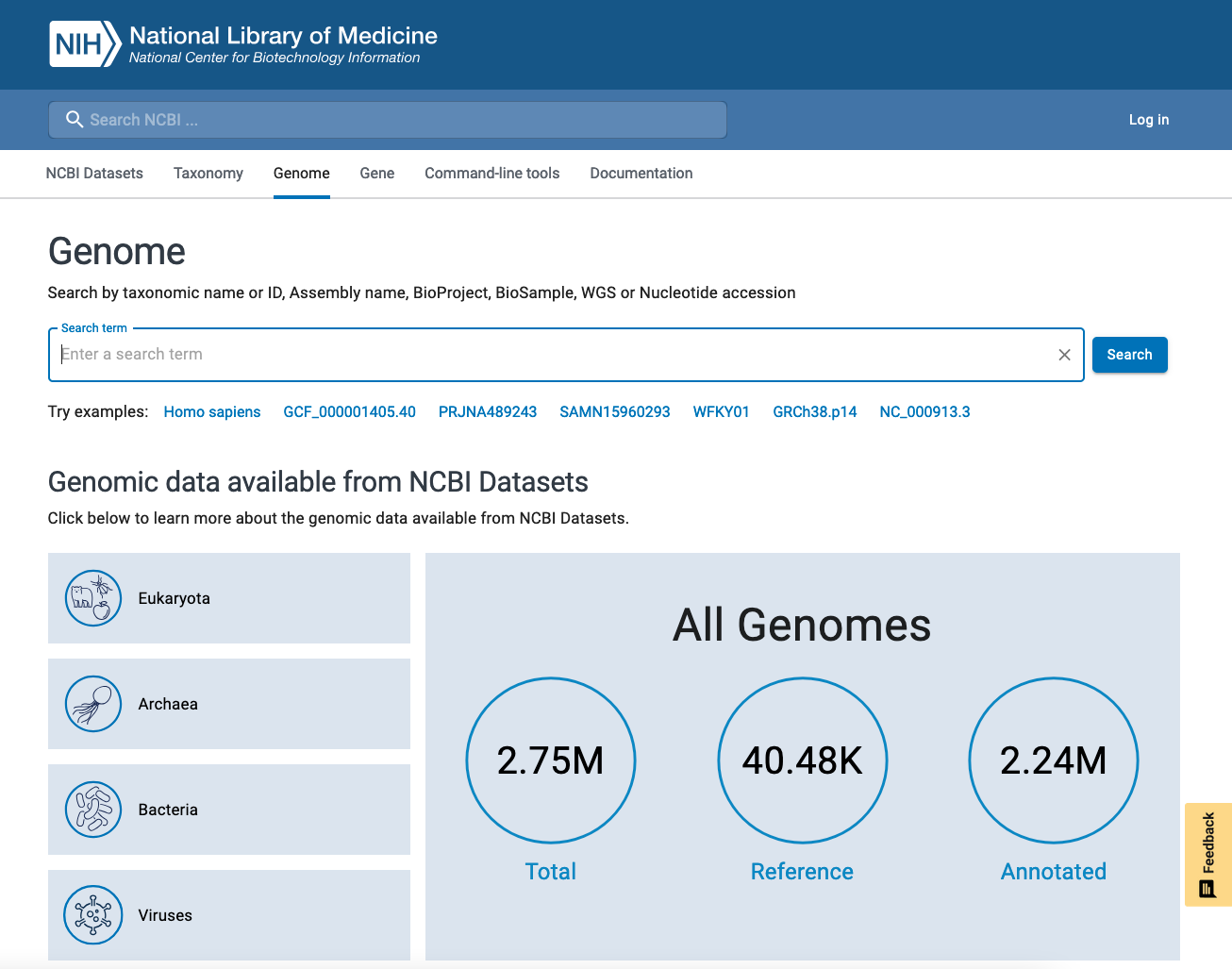Clear the search term with the X icon
The image size is (1232, 969).
pyautogui.click(x=1064, y=355)
